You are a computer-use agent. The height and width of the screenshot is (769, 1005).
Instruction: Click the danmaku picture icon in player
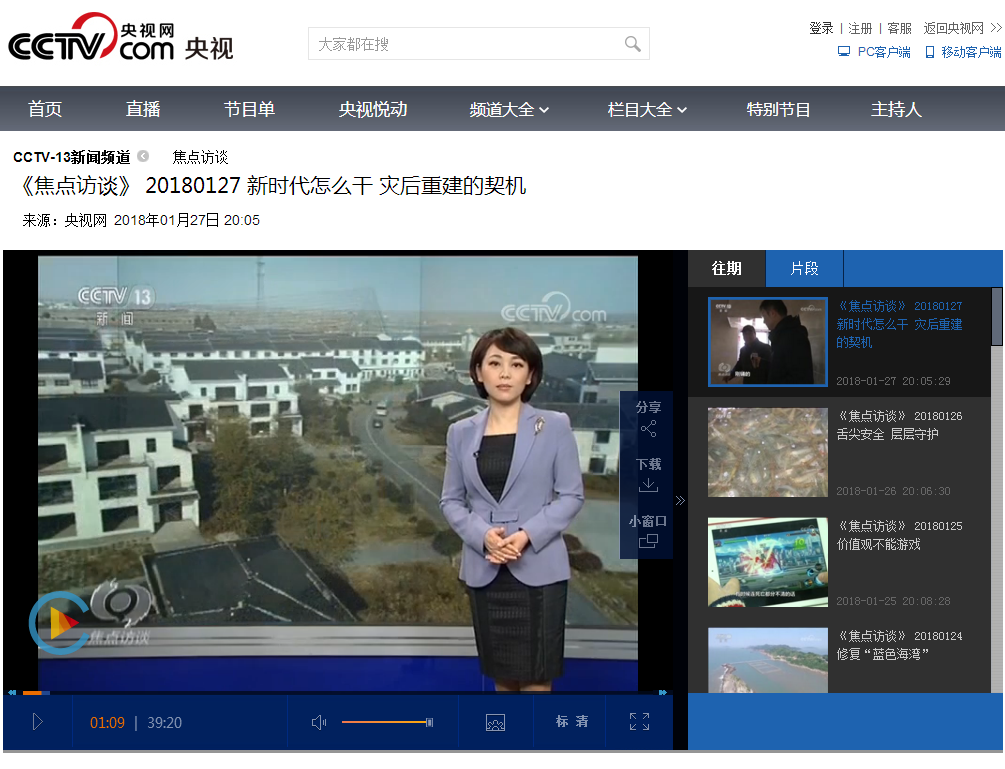pyautogui.click(x=495, y=722)
